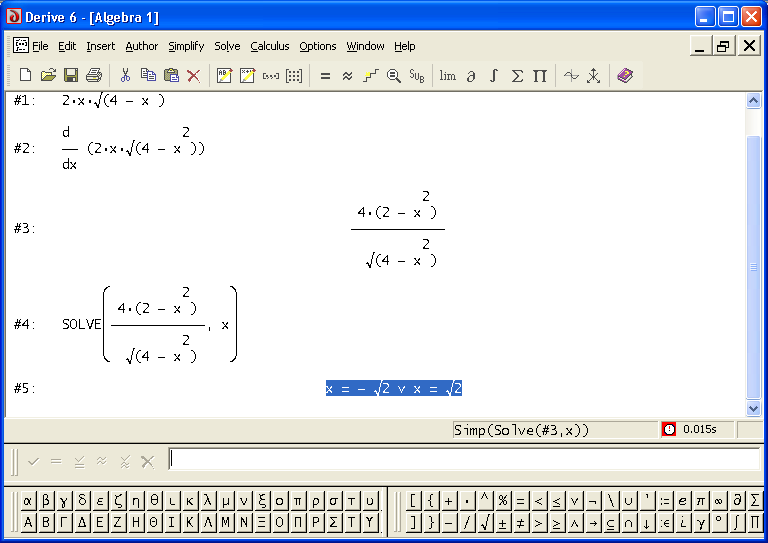768x543 pixels.
Task: Open the Limit (lim) tool
Action: click(x=447, y=75)
